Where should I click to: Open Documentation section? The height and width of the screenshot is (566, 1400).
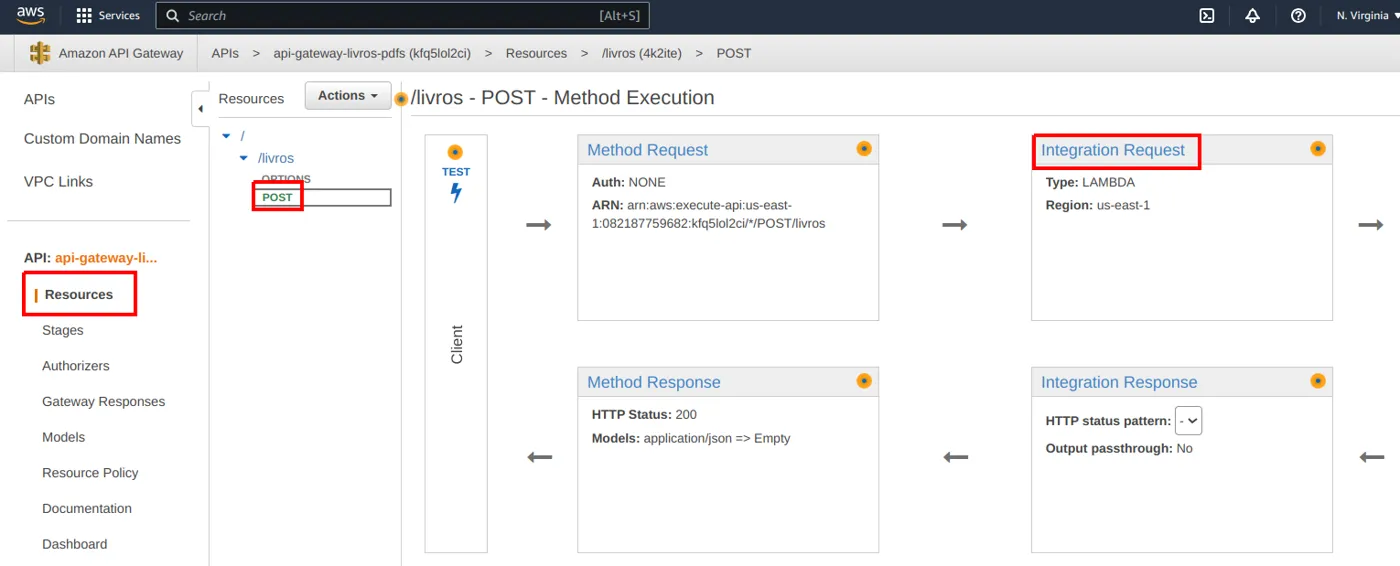87,509
